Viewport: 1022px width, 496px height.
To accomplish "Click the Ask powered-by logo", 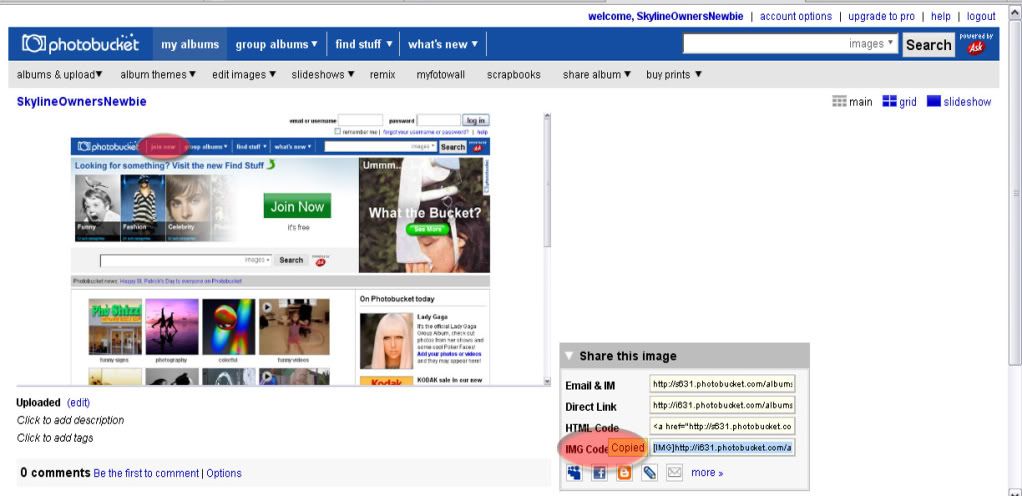I will (x=976, y=44).
